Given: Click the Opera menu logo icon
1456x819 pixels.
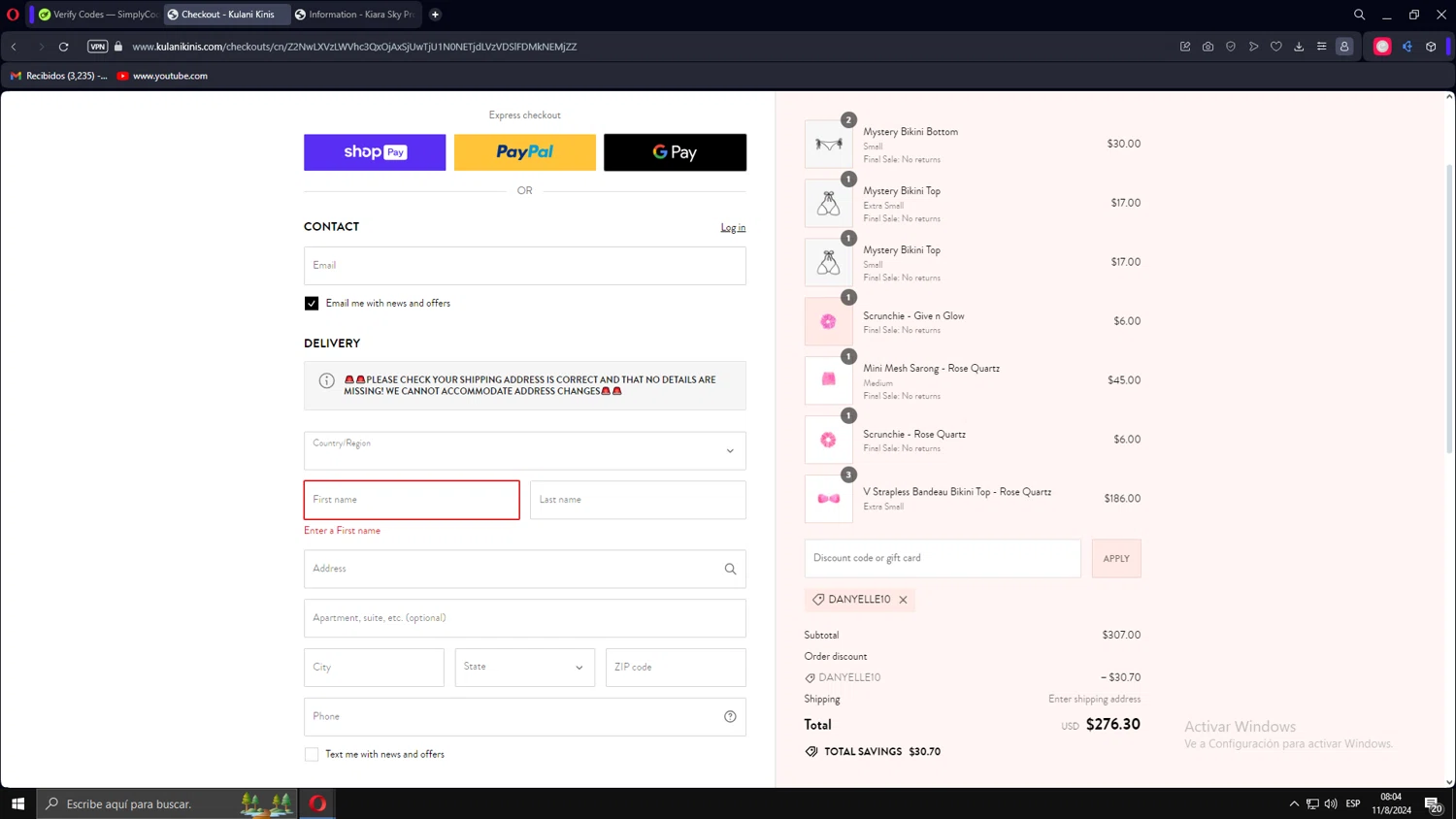Looking at the screenshot, I should [x=13, y=15].
